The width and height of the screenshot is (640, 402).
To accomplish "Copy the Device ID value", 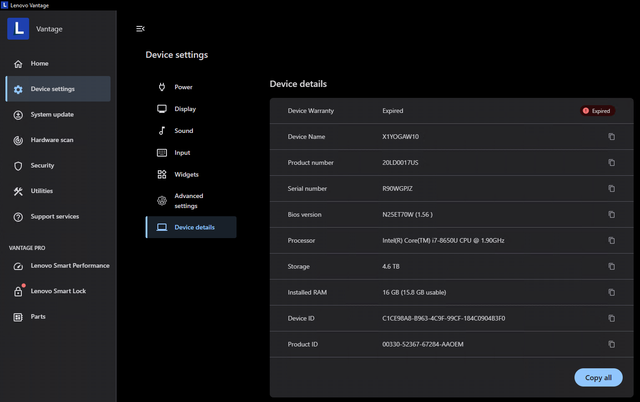I will (x=611, y=318).
